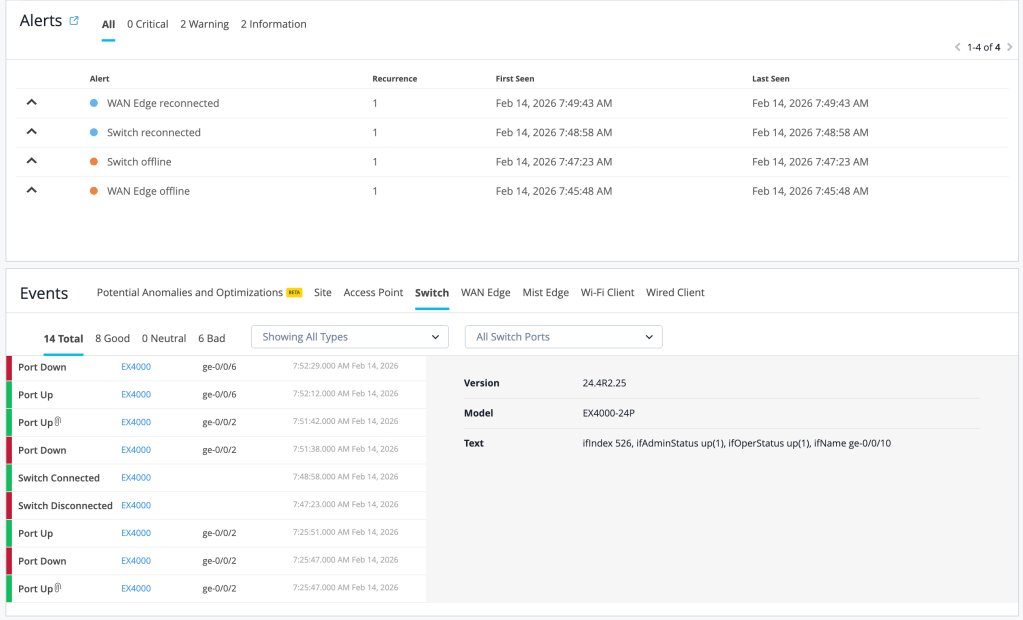Open EX4000 link in Switch Disconnected row
This screenshot has width=1023, height=620.
click(x=136, y=505)
